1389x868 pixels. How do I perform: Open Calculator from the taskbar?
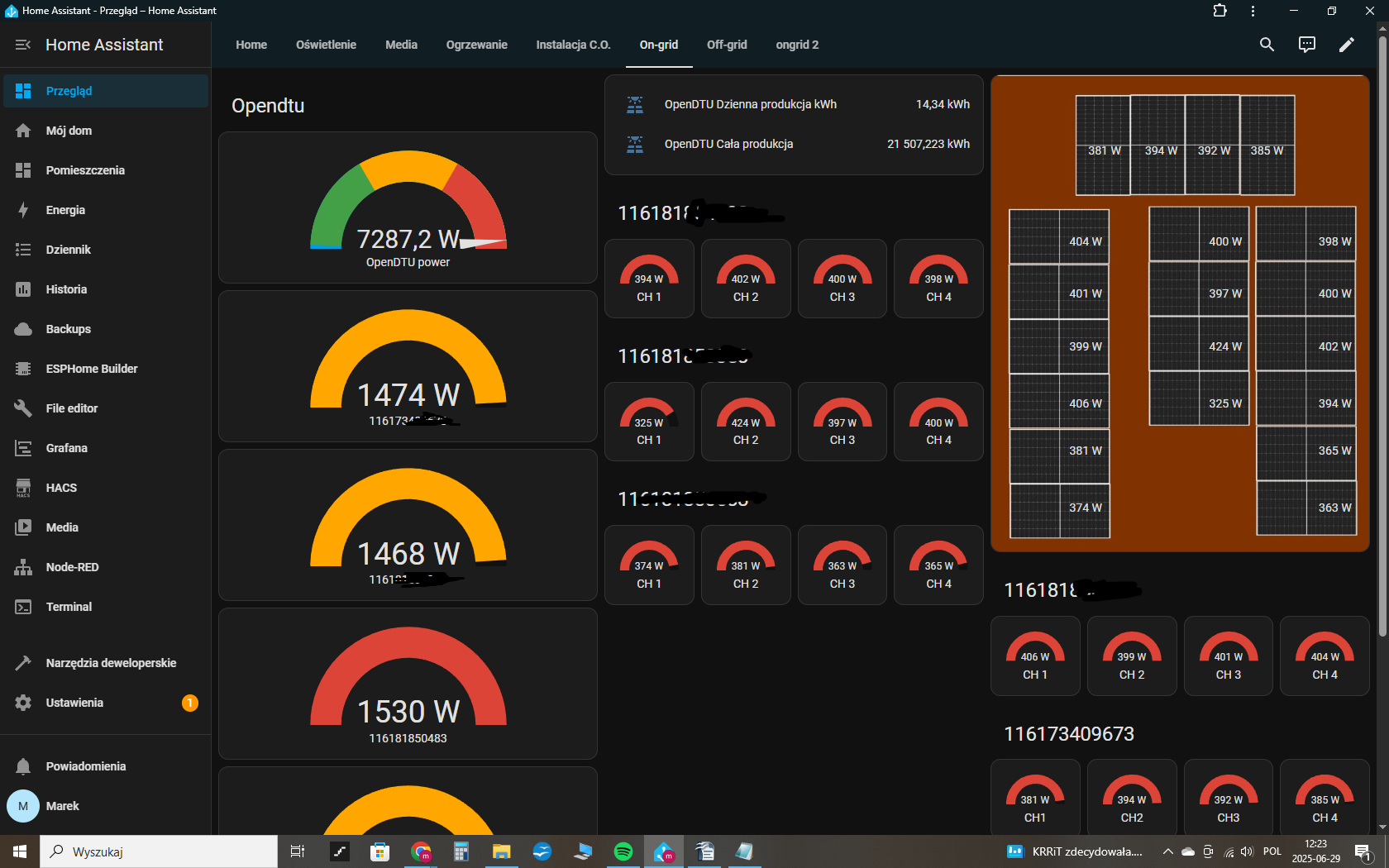pos(461,851)
